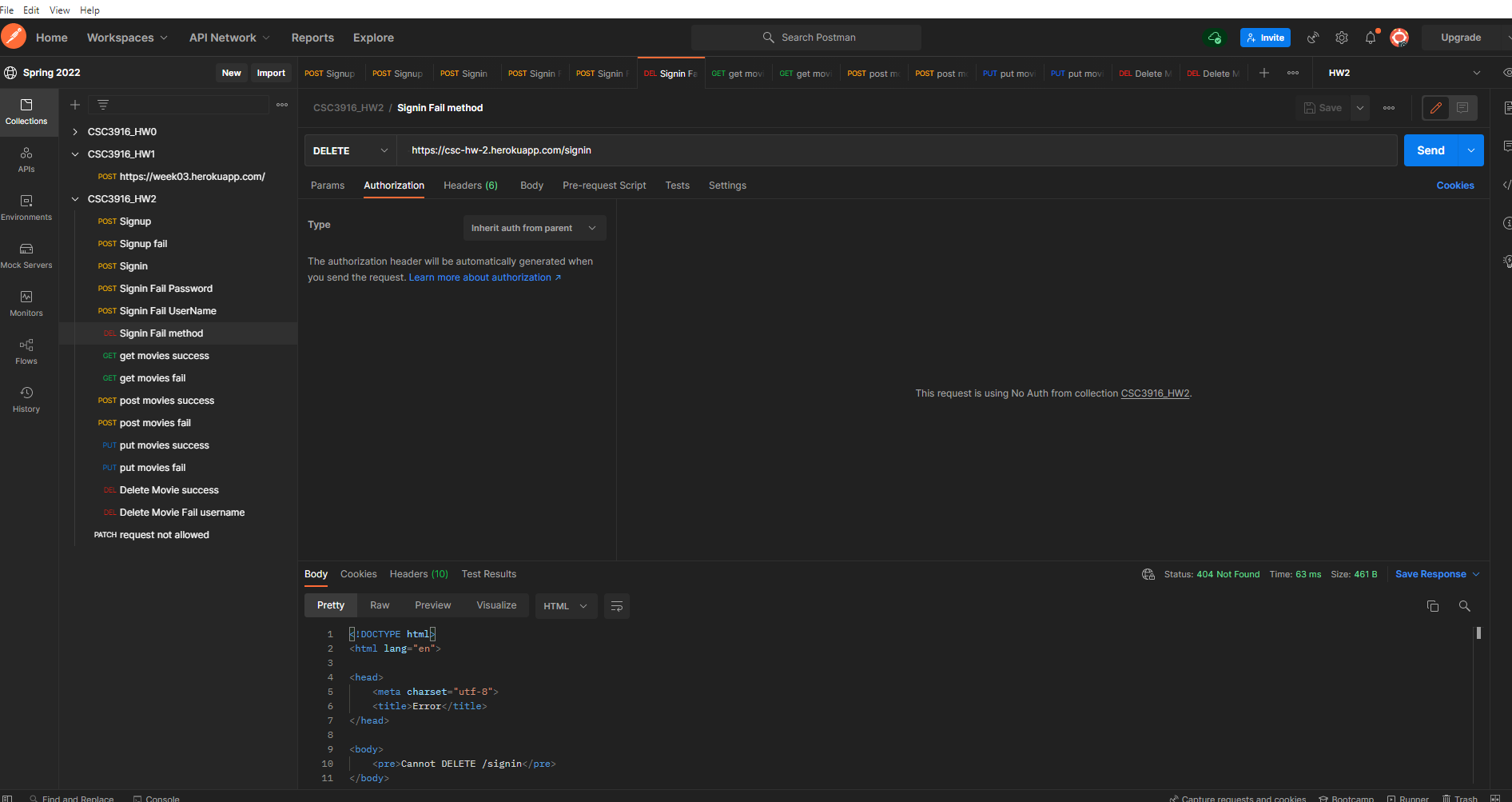Collapse the CSC3916_HW2 collection
Screen dimensions: 1512x802
[x=75, y=198]
